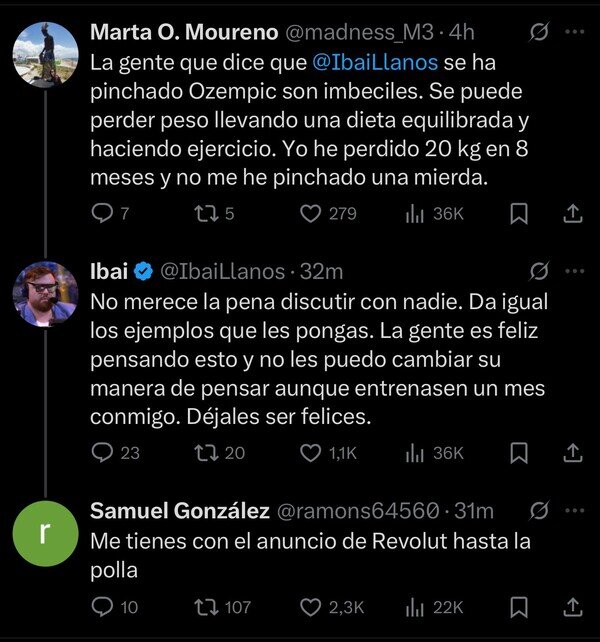This screenshot has width=600, height=642.
Task: Click Grok icon on Ibai's tweet
Action: coord(538,271)
